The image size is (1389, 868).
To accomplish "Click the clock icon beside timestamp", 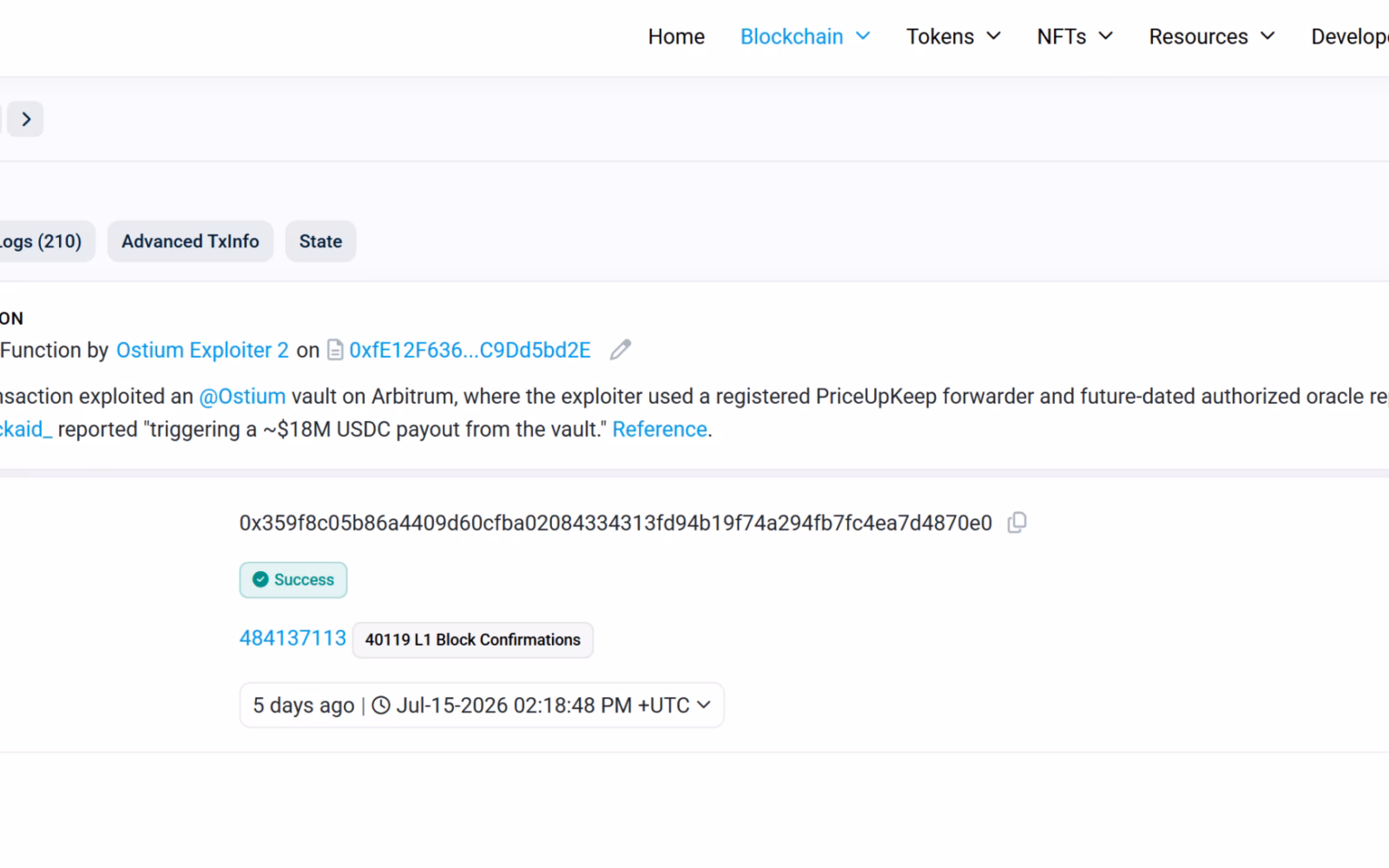I will click(381, 705).
